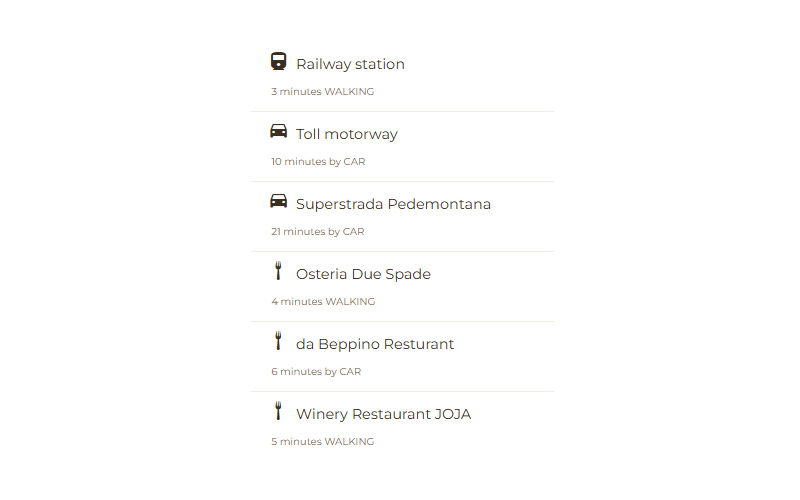The image size is (800, 500).
Task: Click the train icon beside Railway station
Action: (x=279, y=62)
